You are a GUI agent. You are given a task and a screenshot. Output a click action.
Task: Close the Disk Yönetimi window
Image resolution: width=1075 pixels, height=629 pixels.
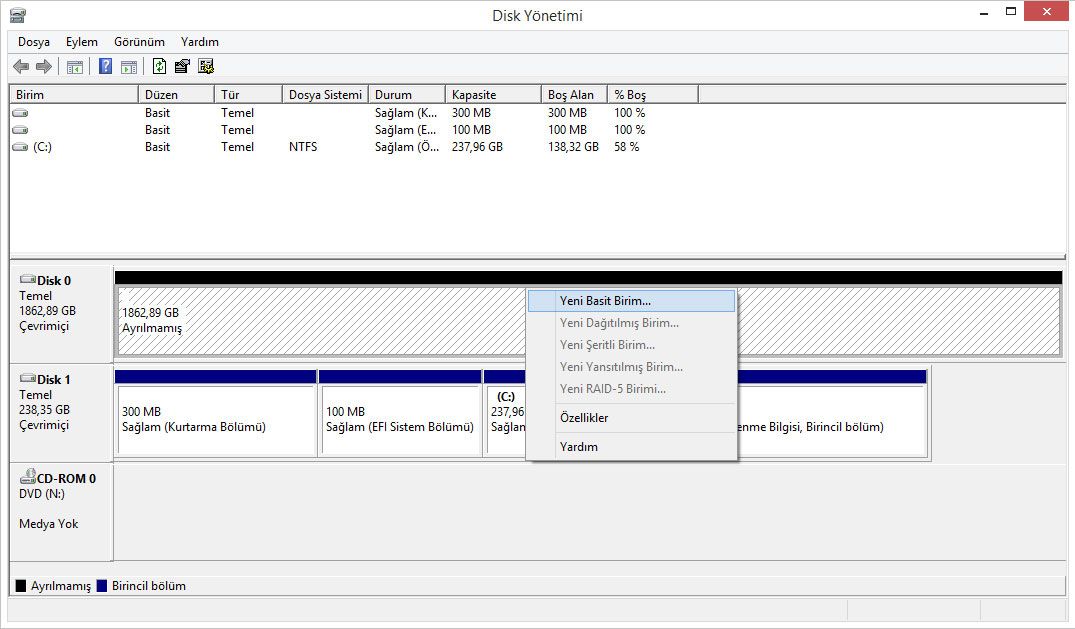click(x=1046, y=12)
